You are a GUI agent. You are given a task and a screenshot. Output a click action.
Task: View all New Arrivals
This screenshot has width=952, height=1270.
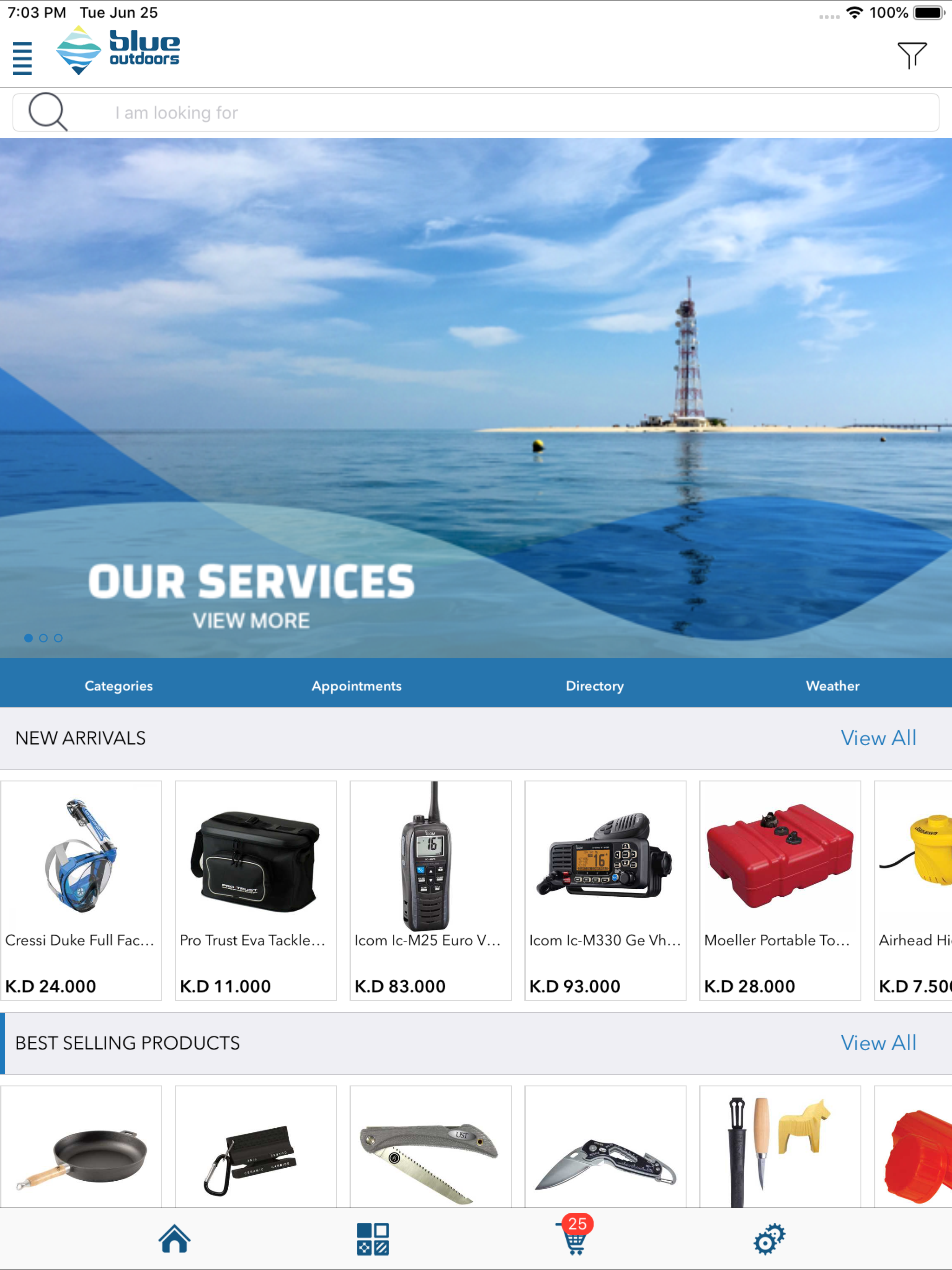pyautogui.click(x=879, y=738)
